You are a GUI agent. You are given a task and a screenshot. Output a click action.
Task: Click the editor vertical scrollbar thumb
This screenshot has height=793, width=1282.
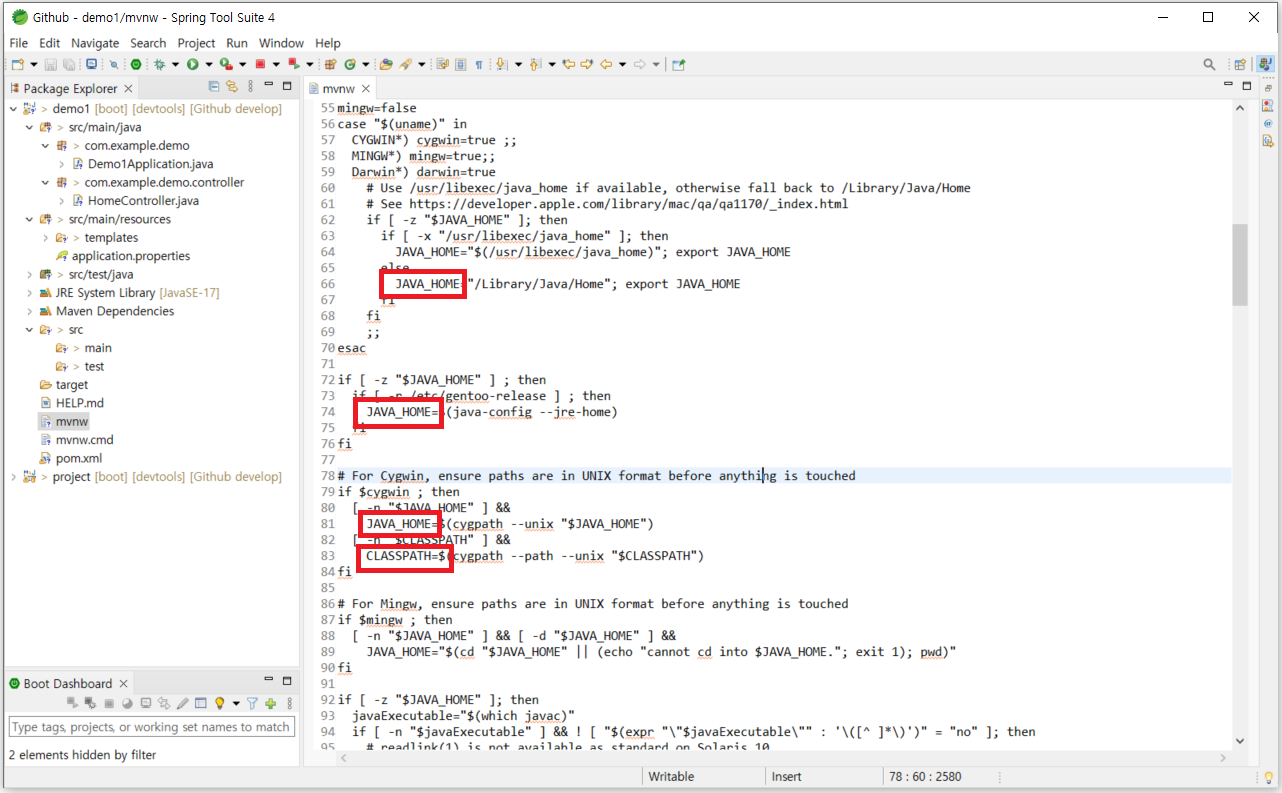(x=1240, y=264)
